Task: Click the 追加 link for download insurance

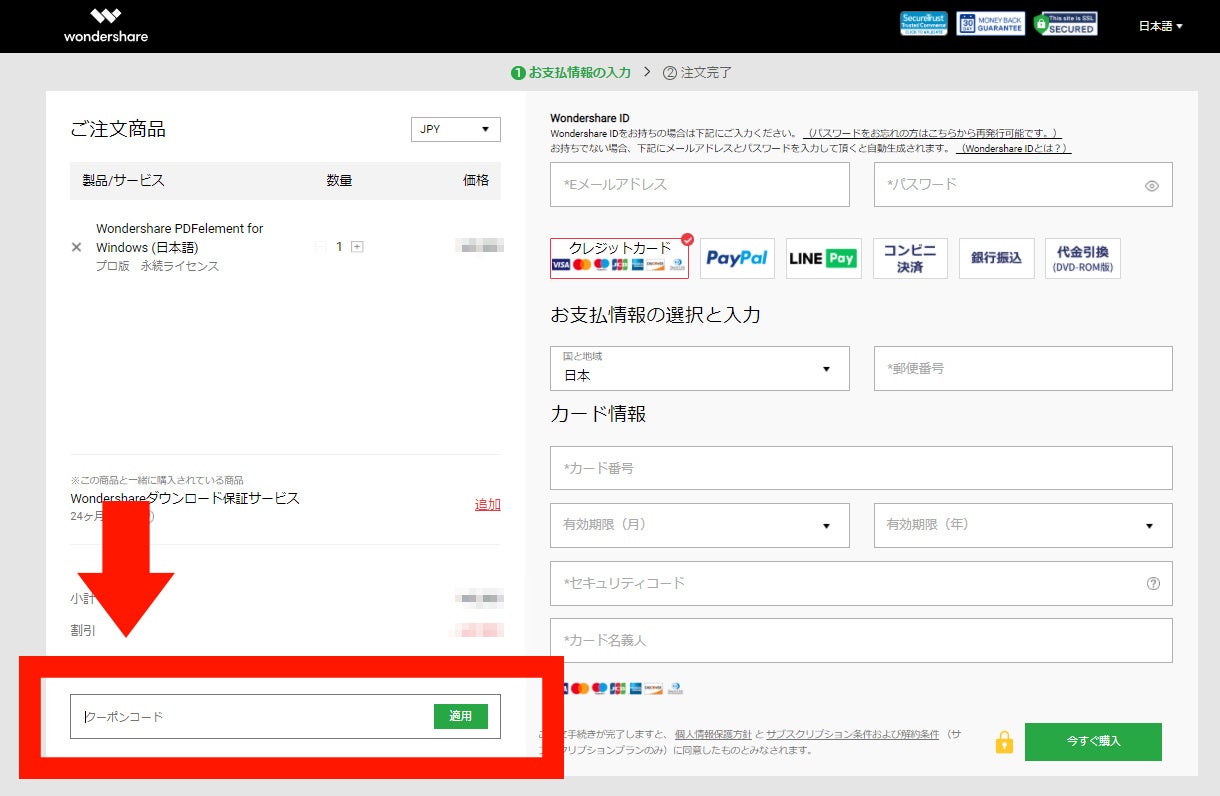Action: coord(488,505)
